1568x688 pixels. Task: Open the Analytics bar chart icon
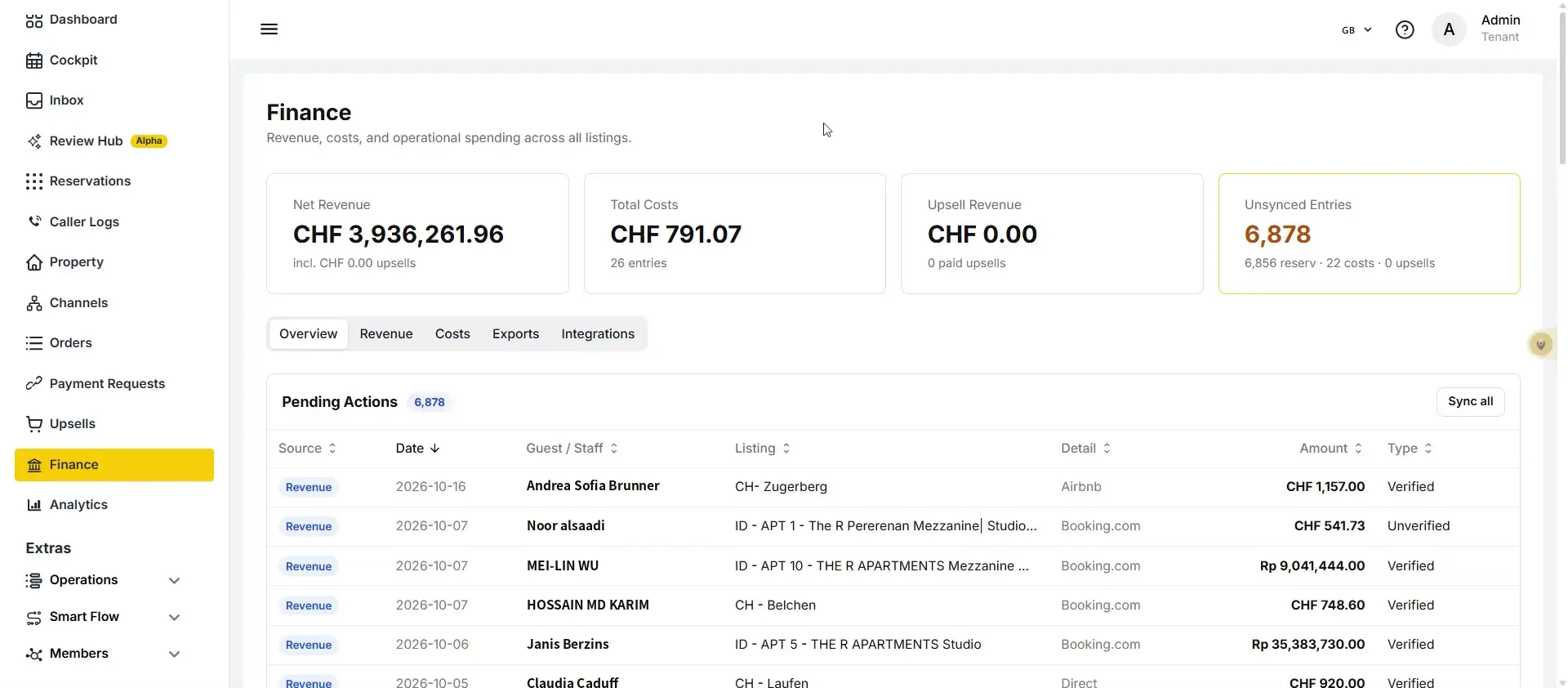(x=33, y=505)
